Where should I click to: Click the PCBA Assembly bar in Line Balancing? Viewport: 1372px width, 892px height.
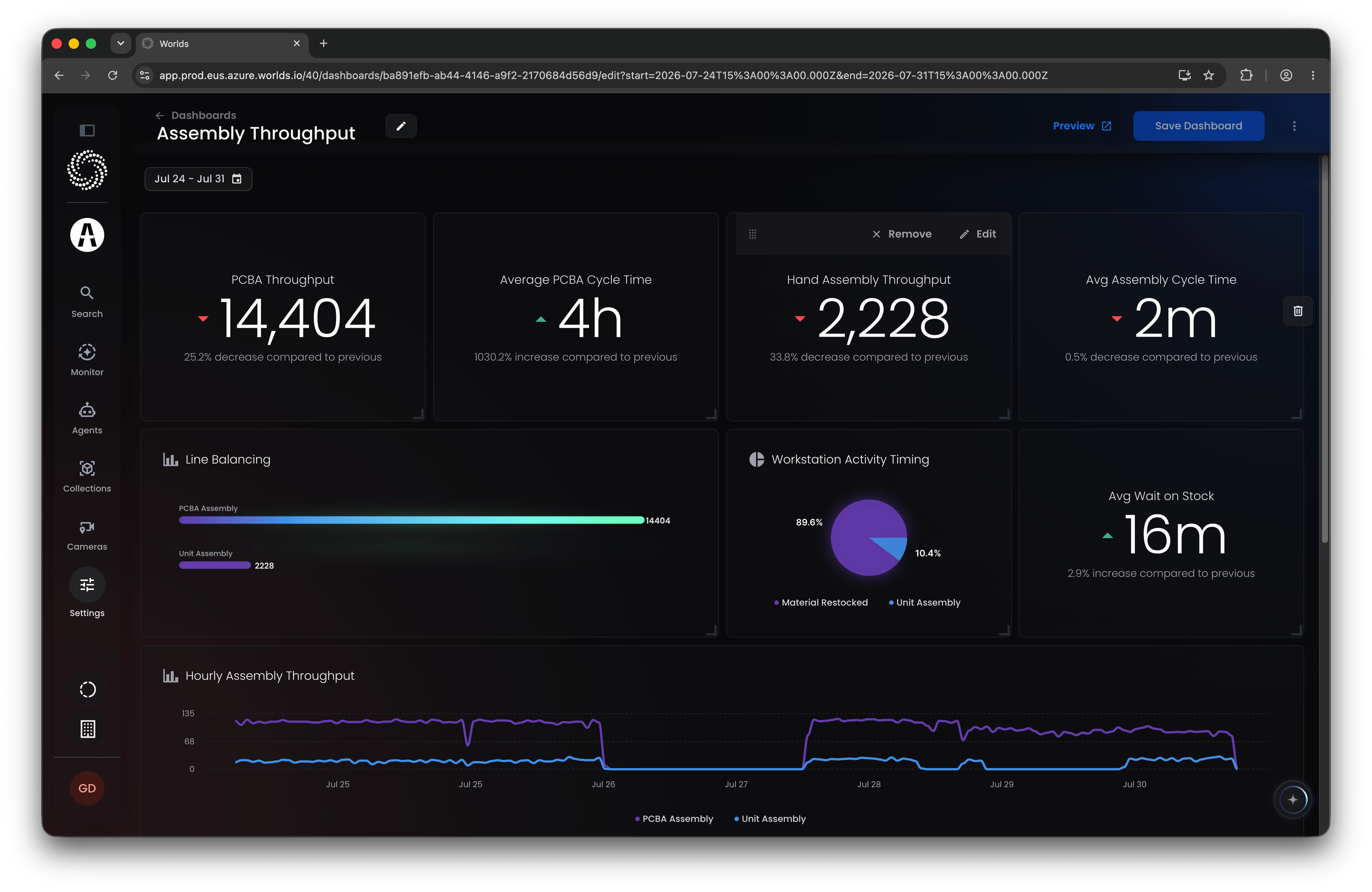[412, 520]
